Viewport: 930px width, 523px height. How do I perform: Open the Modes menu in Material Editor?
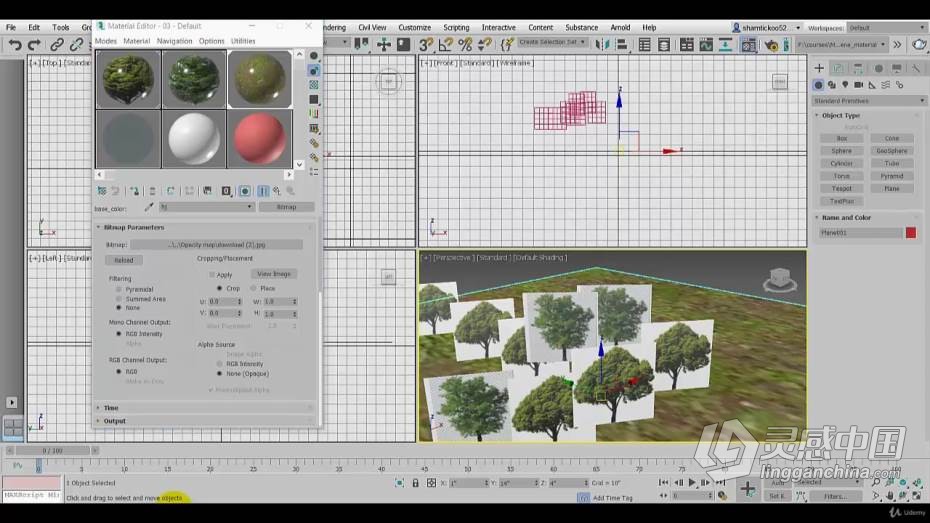click(x=106, y=41)
